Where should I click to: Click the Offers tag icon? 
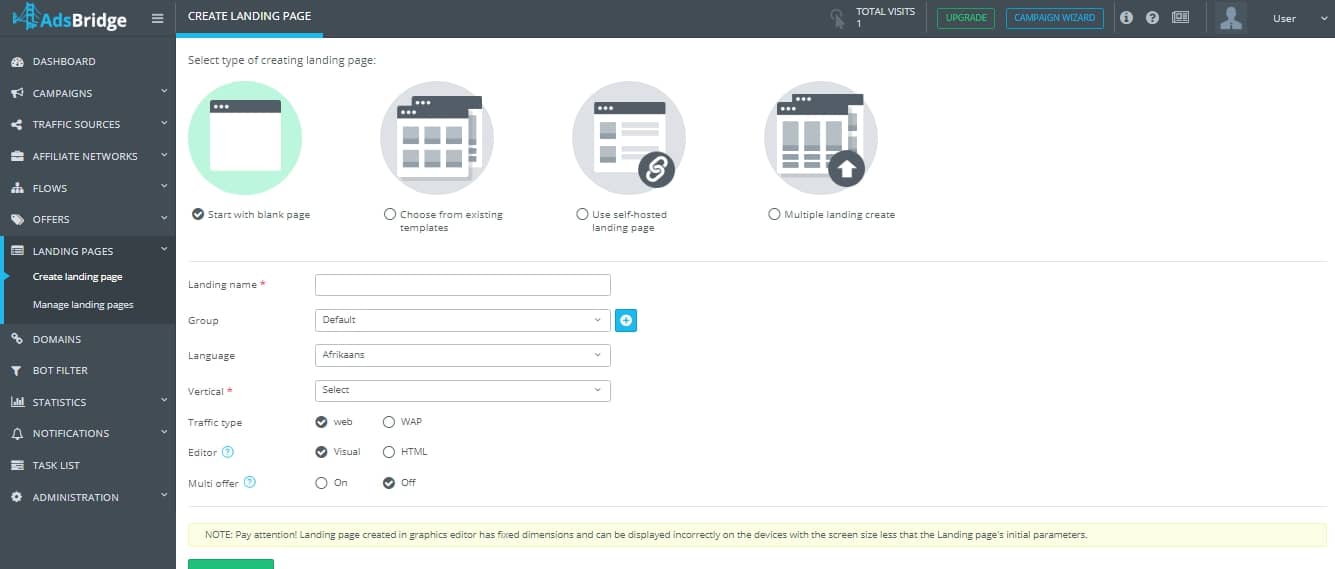click(17, 220)
